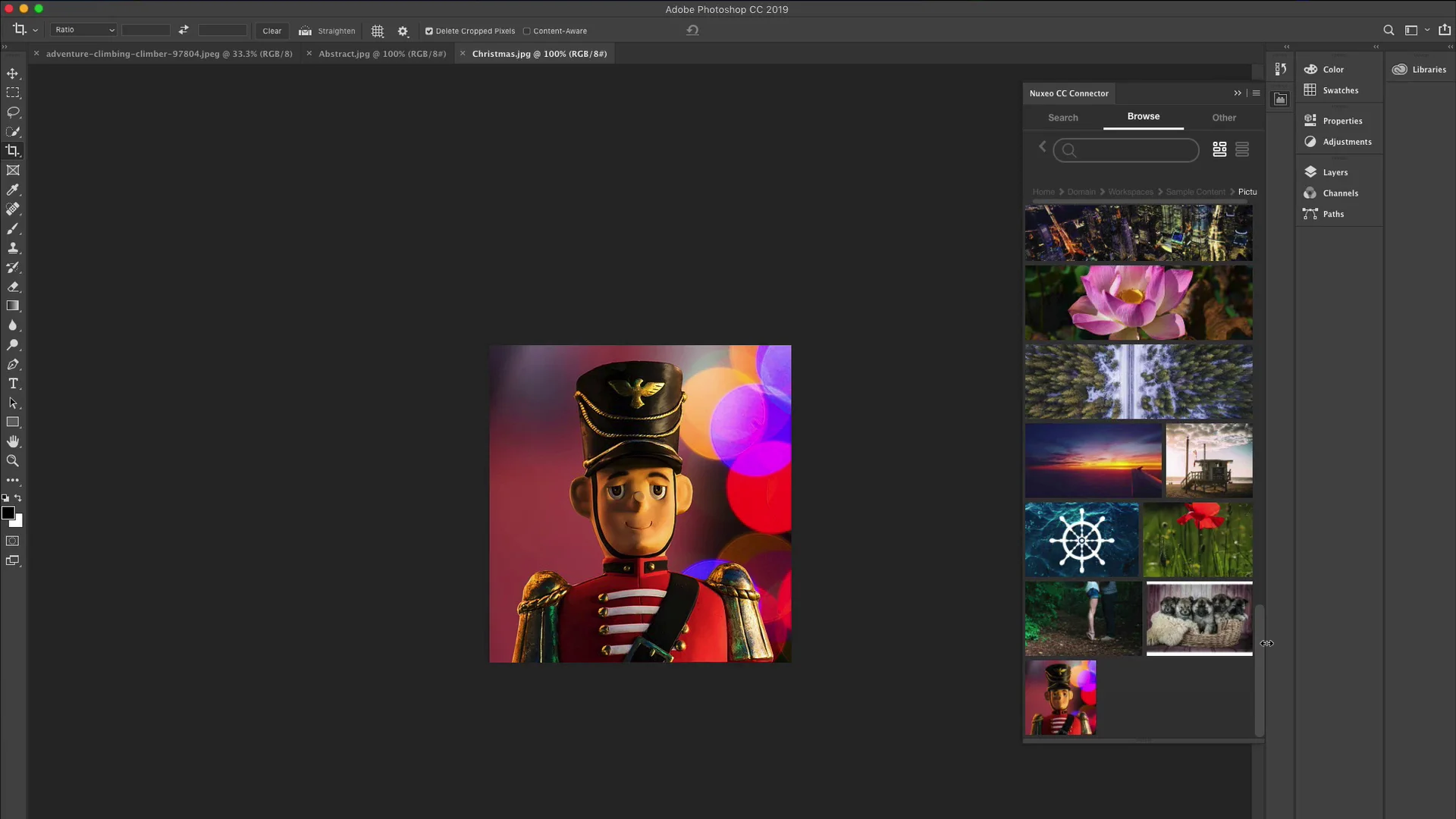1456x819 pixels.
Task: Select the Blur tool
Action: pyautogui.click(x=13, y=325)
